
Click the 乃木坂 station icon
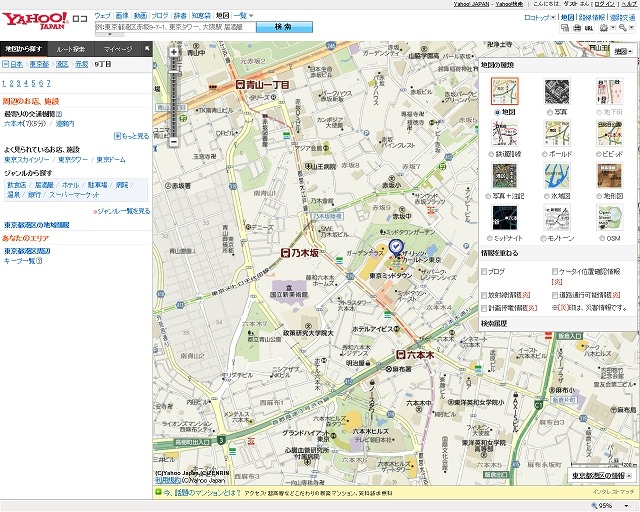pyautogui.click(x=286, y=253)
